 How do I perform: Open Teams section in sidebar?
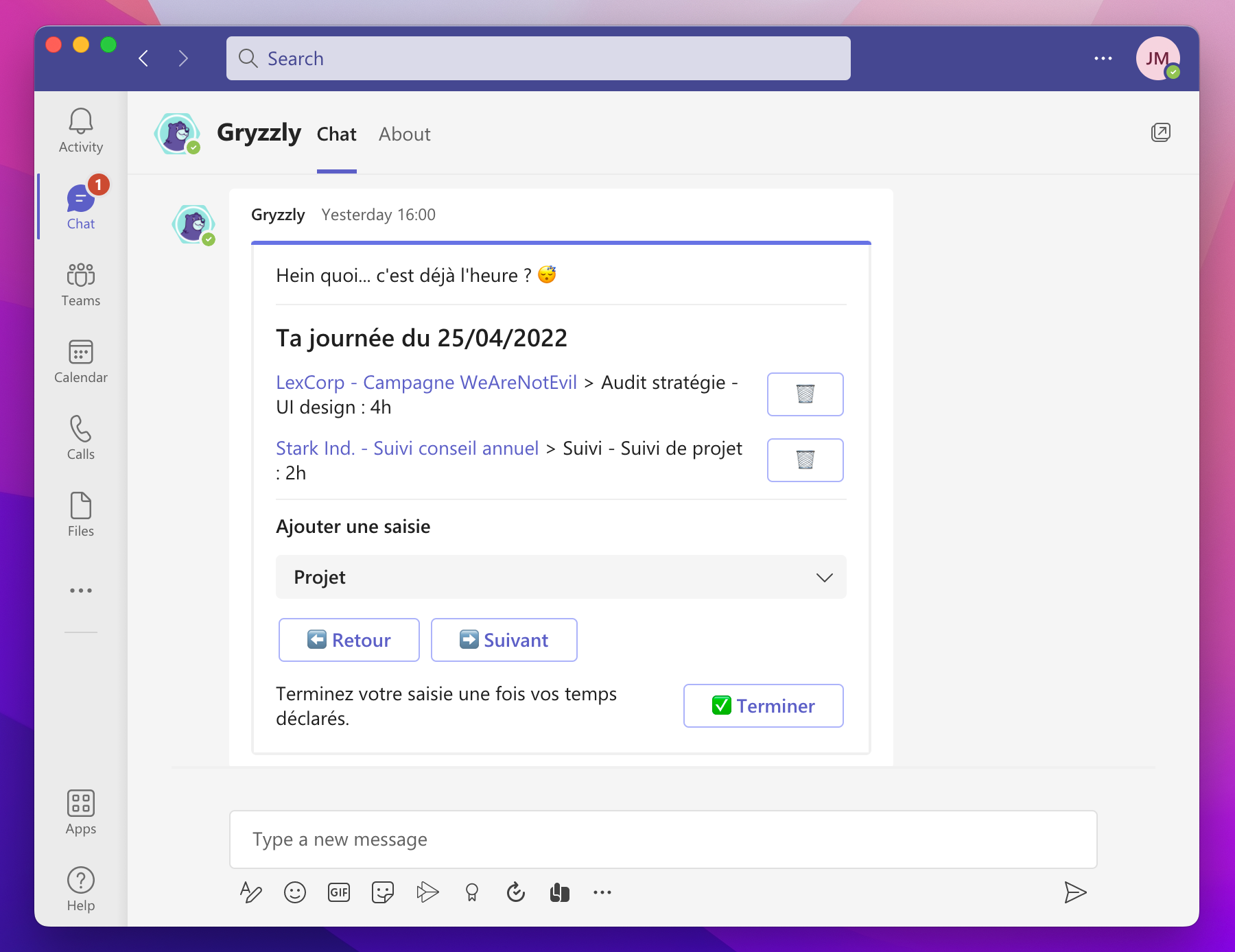click(x=80, y=284)
